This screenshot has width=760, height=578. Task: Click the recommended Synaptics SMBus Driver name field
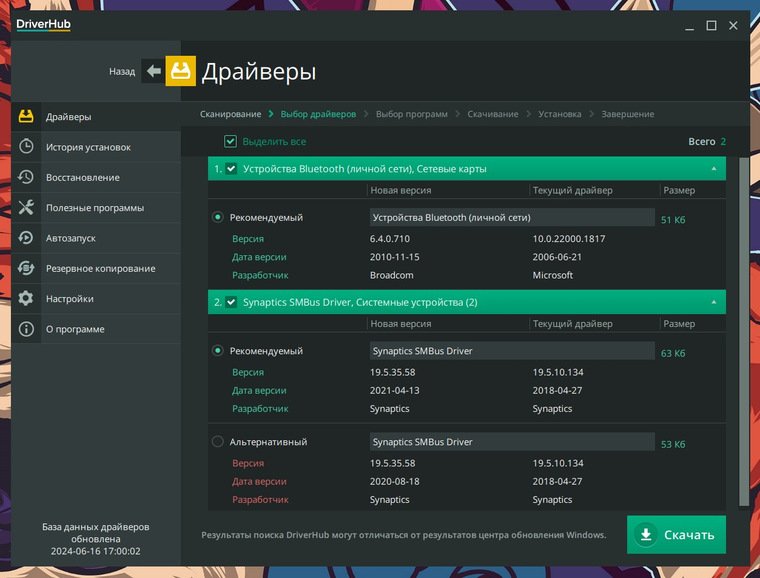512,351
